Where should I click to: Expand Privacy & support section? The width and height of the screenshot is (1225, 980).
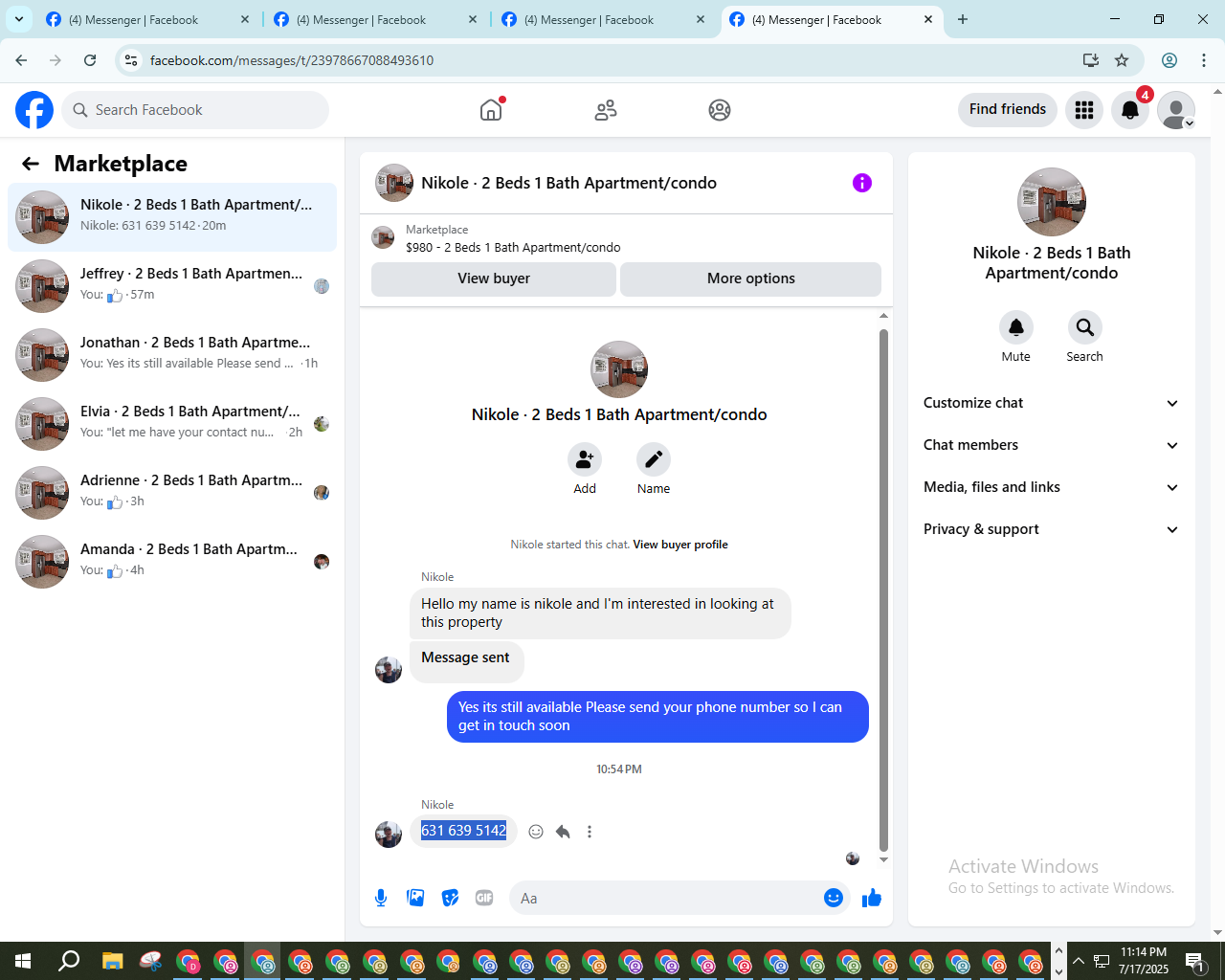point(1051,529)
